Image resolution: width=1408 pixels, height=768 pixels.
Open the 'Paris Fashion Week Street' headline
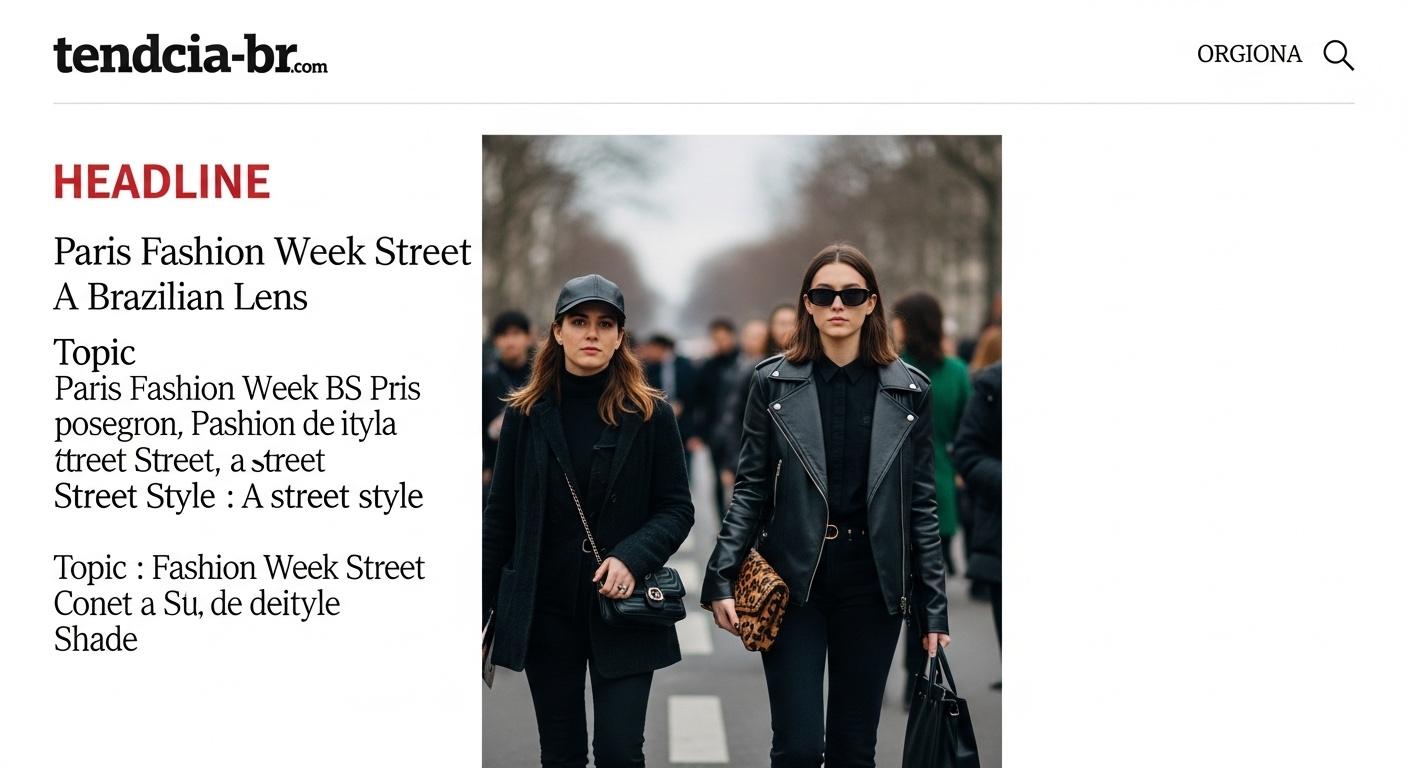[262, 252]
